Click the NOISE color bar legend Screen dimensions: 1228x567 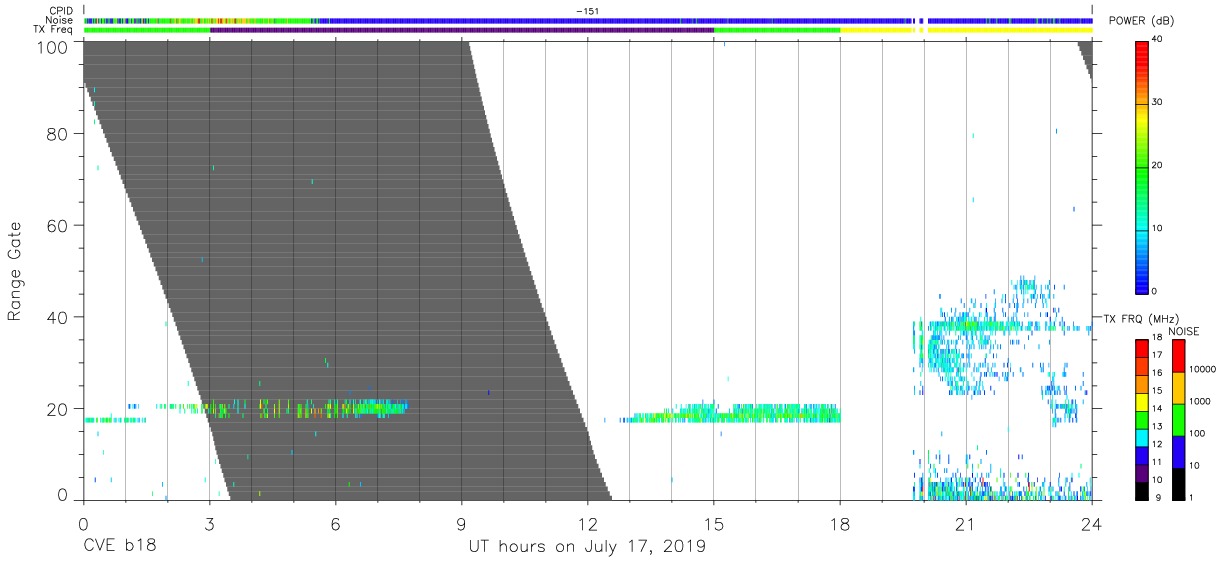click(1178, 419)
